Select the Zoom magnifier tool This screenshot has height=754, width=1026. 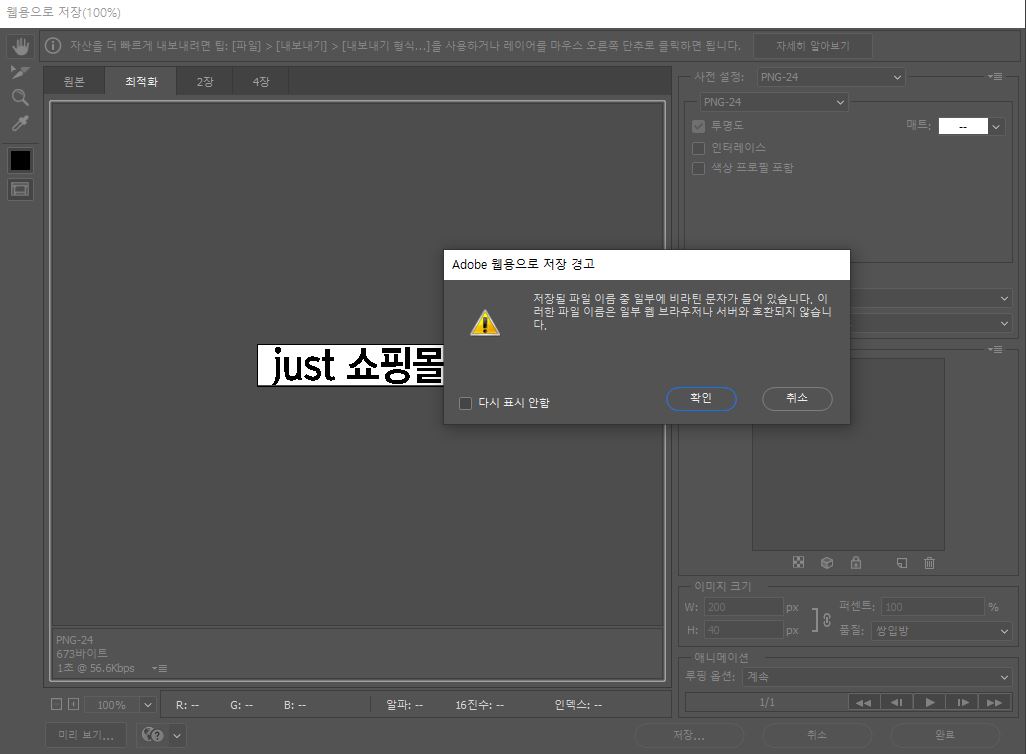(x=20, y=98)
